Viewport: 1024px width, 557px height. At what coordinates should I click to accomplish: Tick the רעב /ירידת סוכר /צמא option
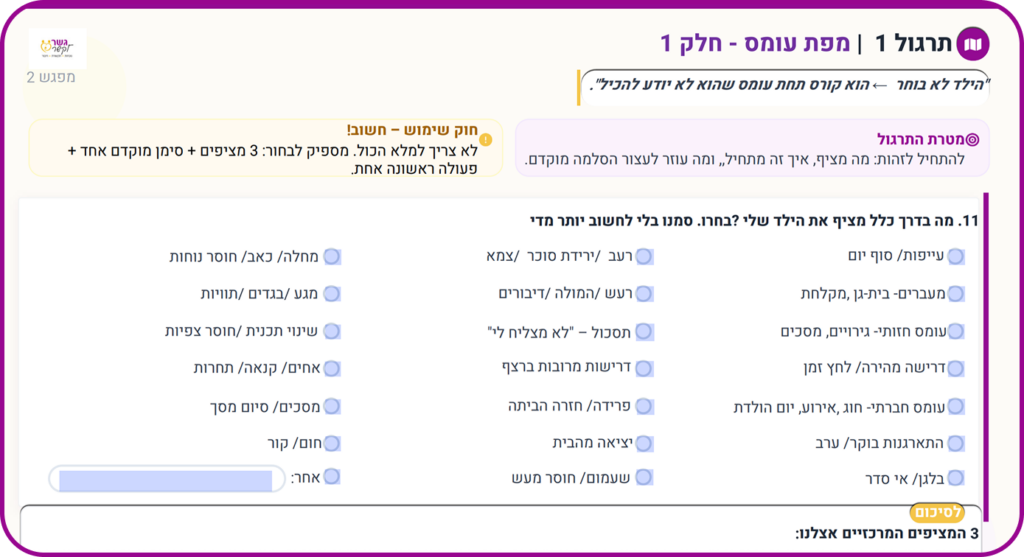point(644,257)
